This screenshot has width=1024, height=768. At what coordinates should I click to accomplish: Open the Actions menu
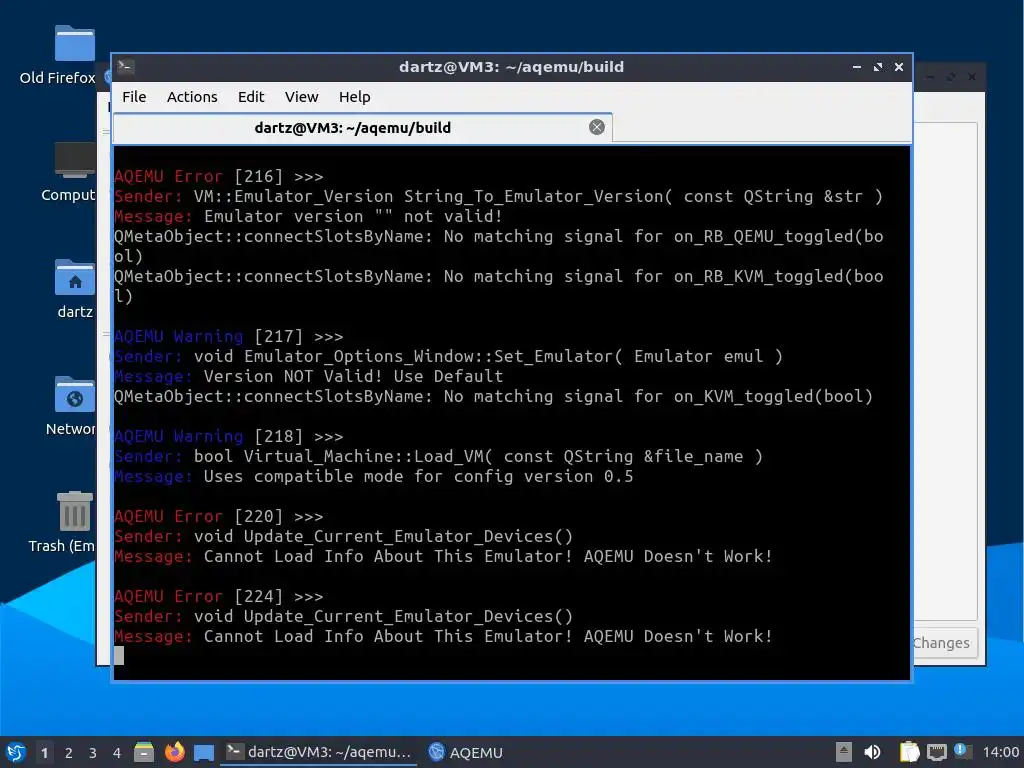192,97
